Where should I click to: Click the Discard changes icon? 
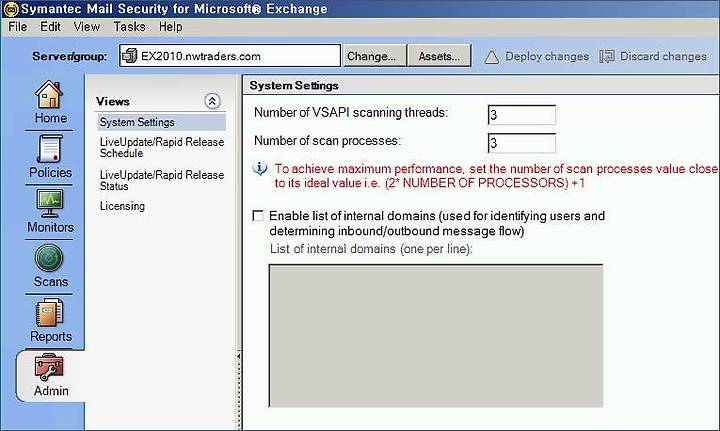pyautogui.click(x=607, y=56)
